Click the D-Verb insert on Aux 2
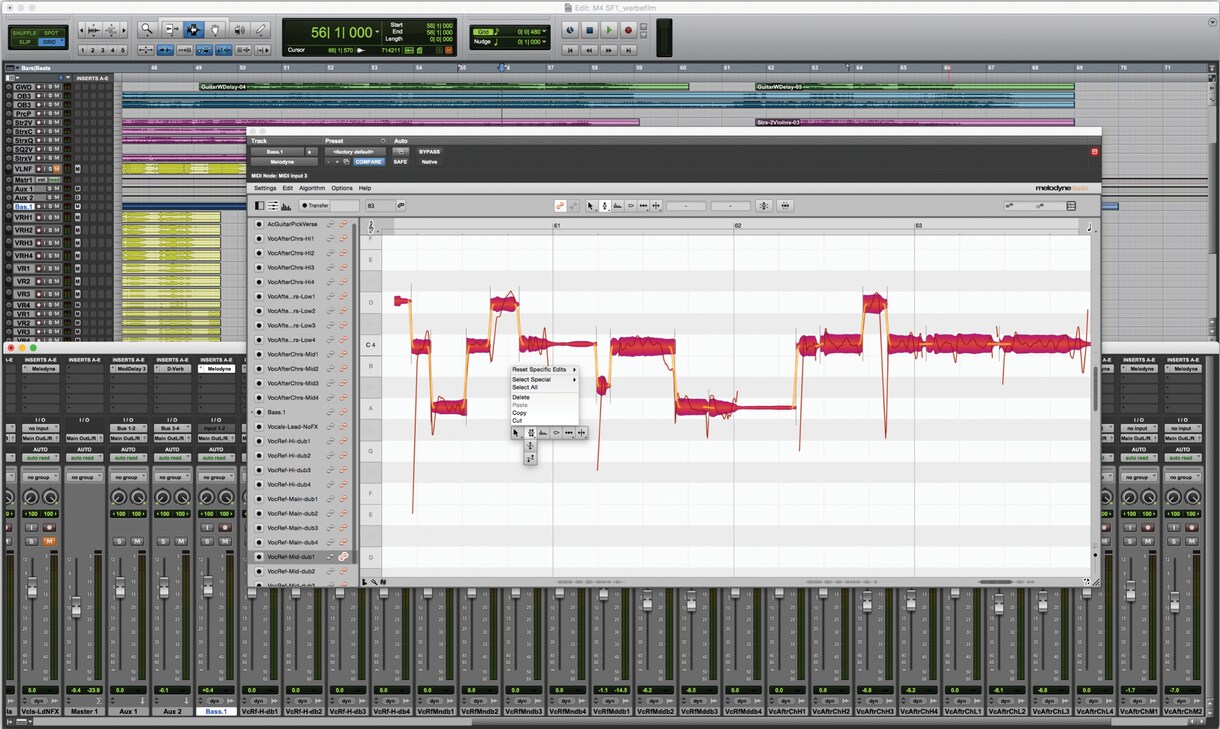The height and width of the screenshot is (729, 1220). pyautogui.click(x=172, y=369)
